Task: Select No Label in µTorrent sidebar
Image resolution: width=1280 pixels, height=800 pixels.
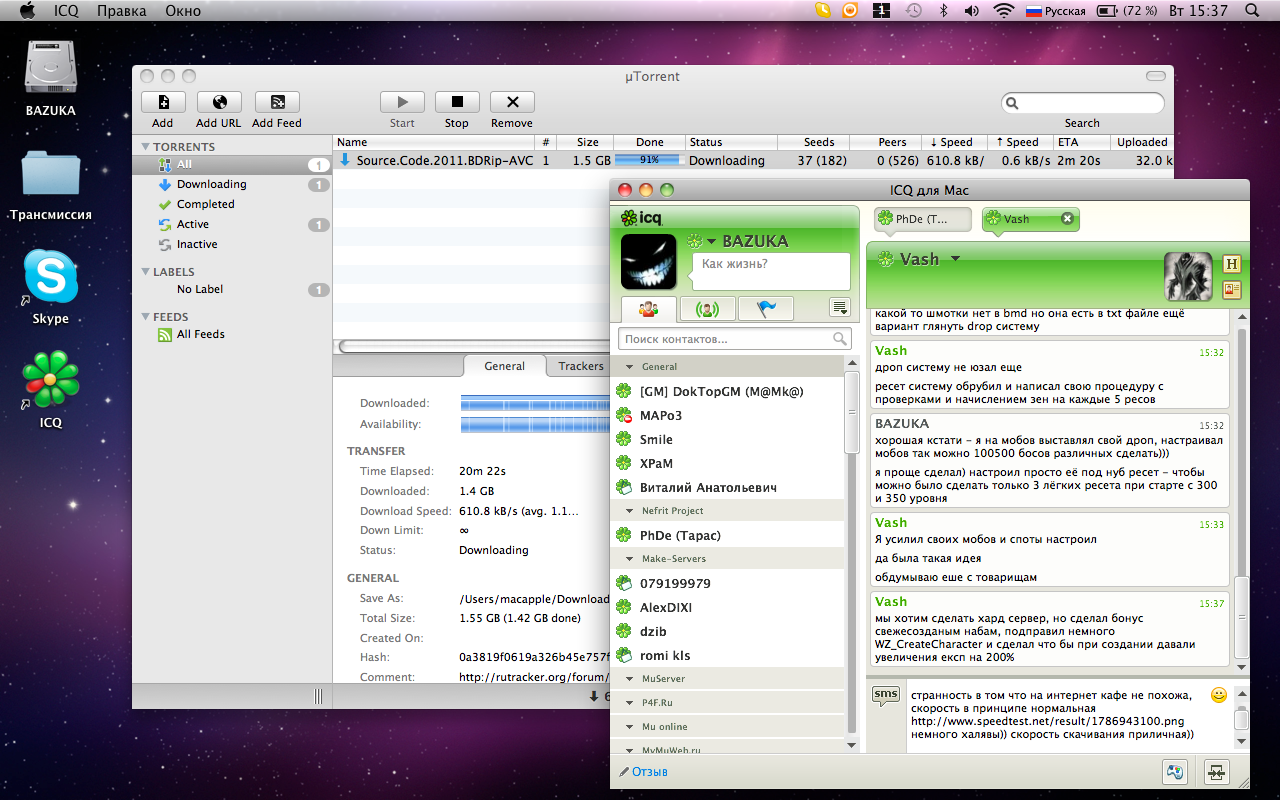Action: coord(200,289)
